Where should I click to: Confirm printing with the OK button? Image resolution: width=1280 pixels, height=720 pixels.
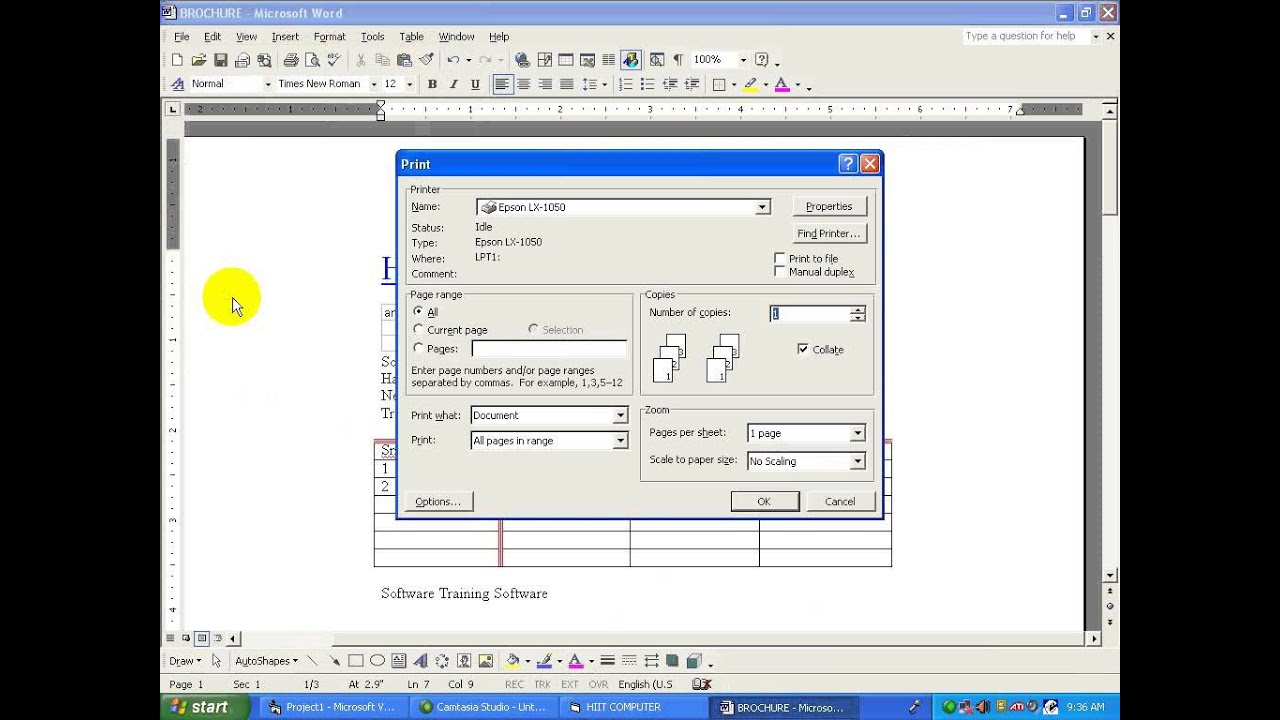tap(764, 501)
